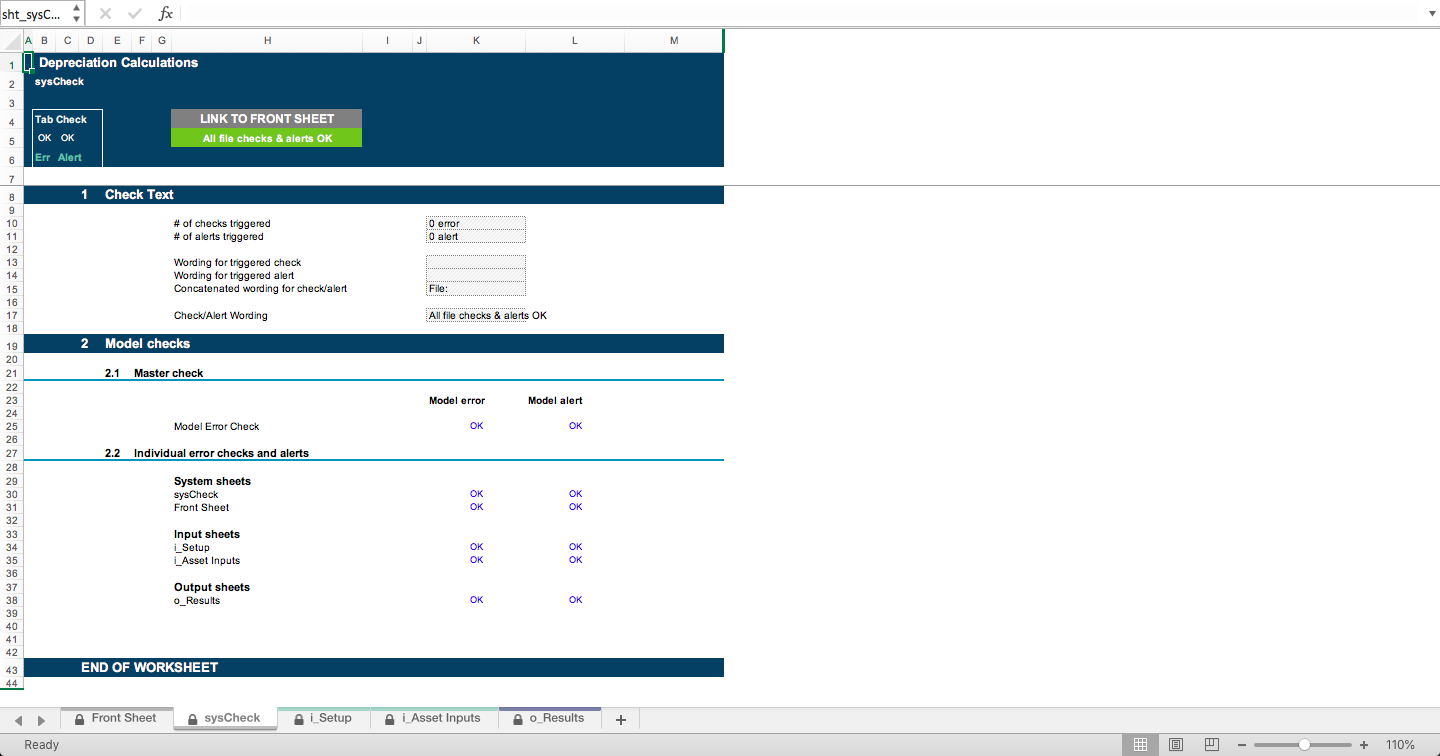1440x756 pixels.
Task: Select column K header
Action: (476, 41)
